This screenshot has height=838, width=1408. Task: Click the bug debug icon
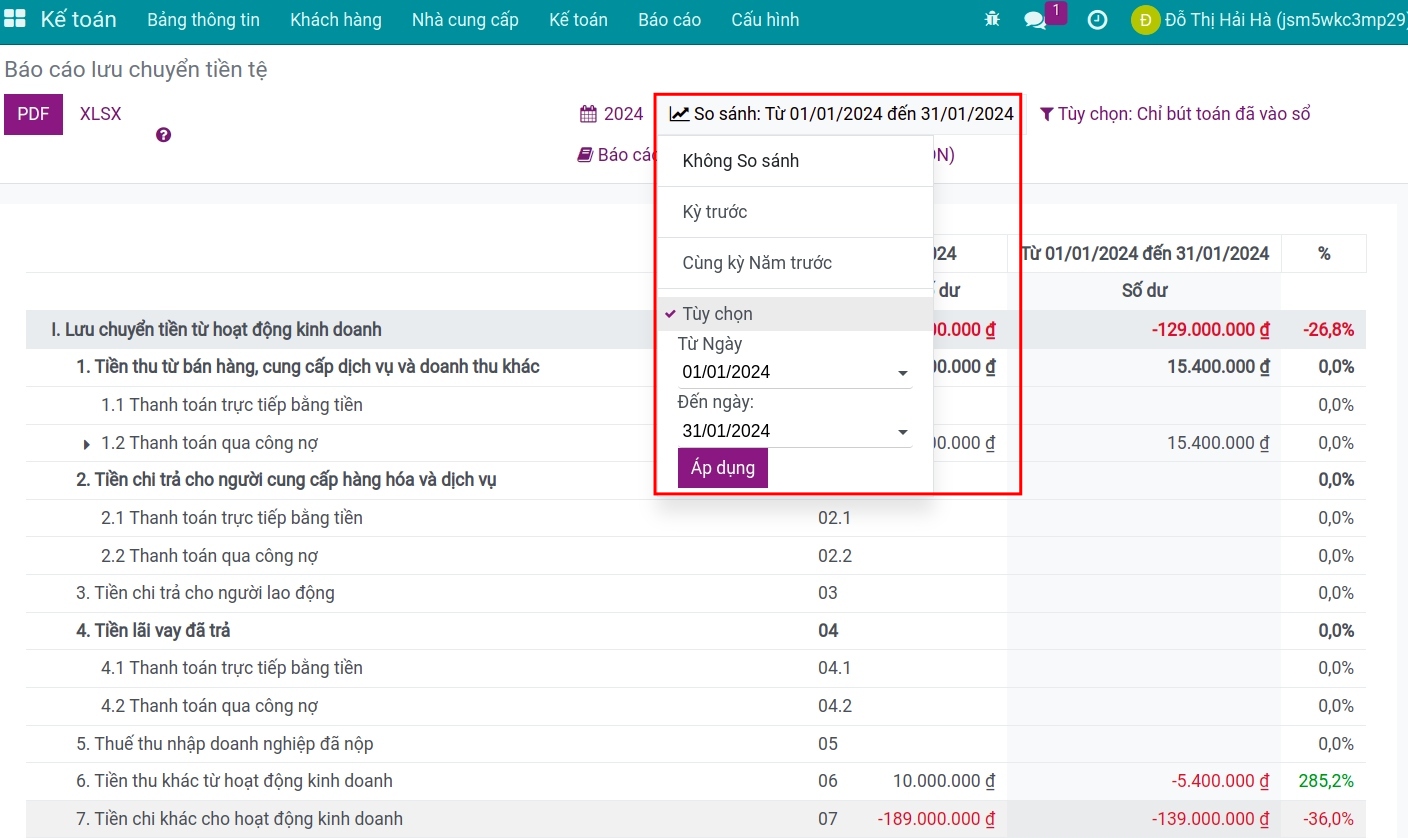991,20
